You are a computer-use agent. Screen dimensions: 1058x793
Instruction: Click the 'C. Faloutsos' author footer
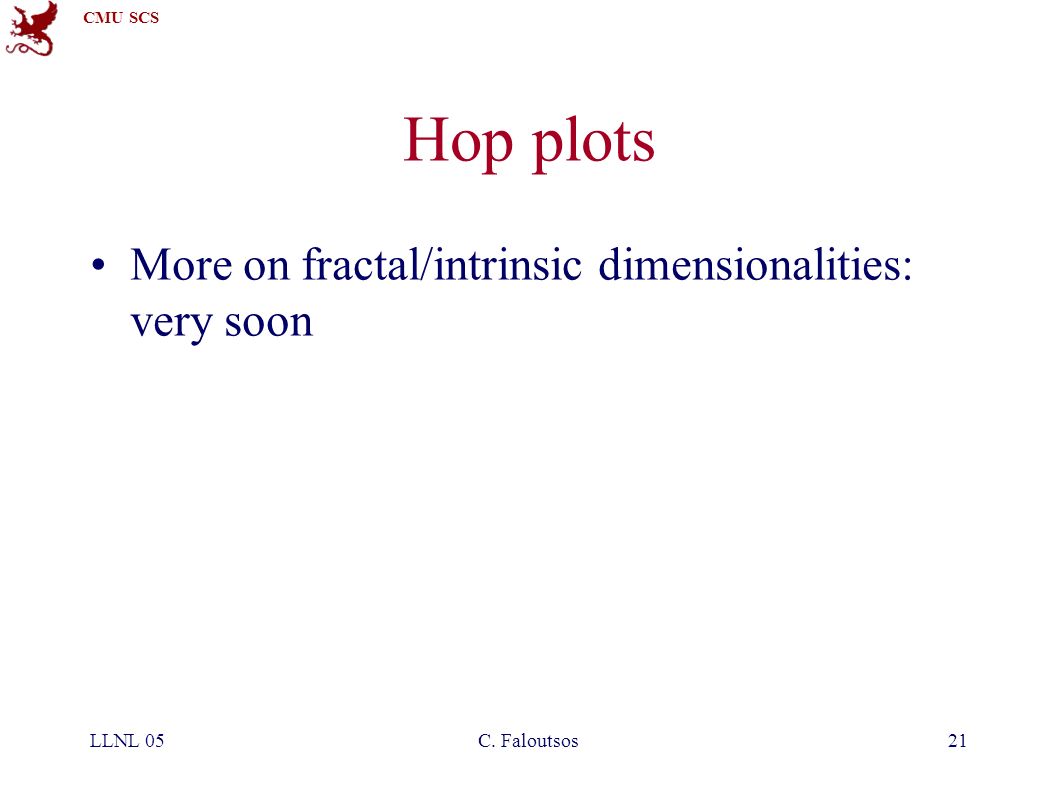[528, 740]
